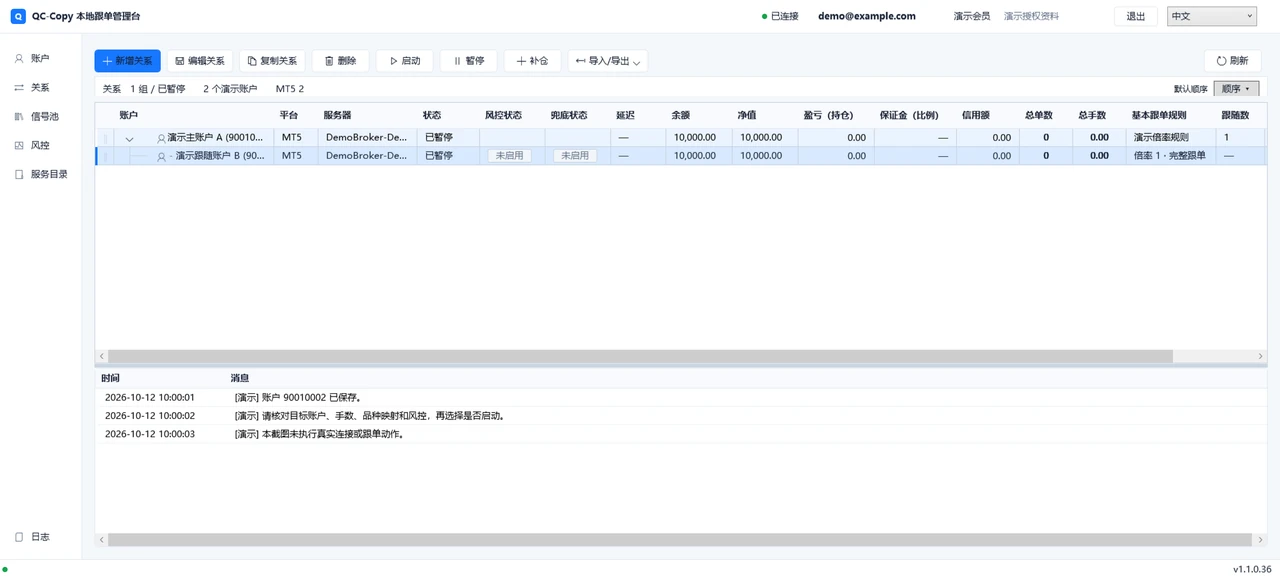Click the 基本跟单规则 column header
The width and height of the screenshot is (1280, 579).
click(1159, 115)
